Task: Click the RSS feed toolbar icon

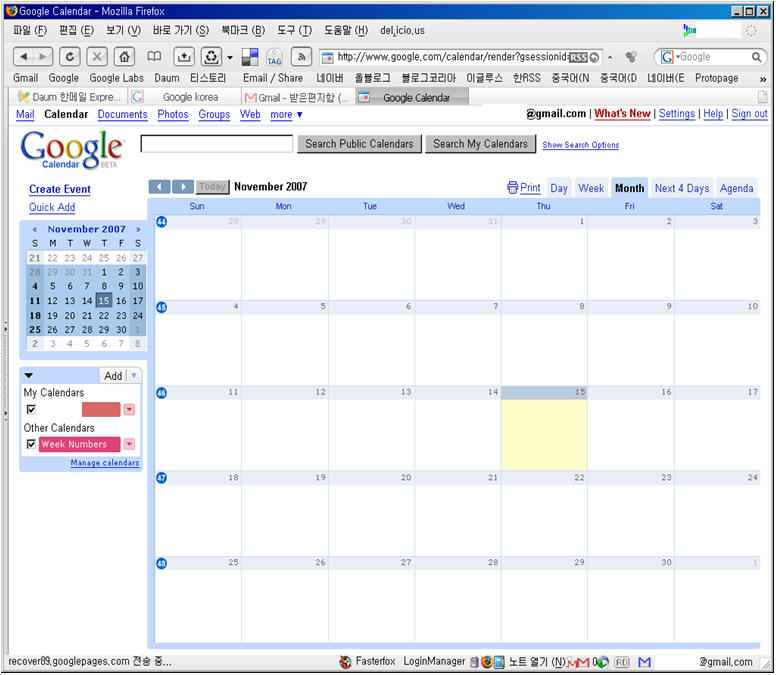Action: (x=301, y=57)
